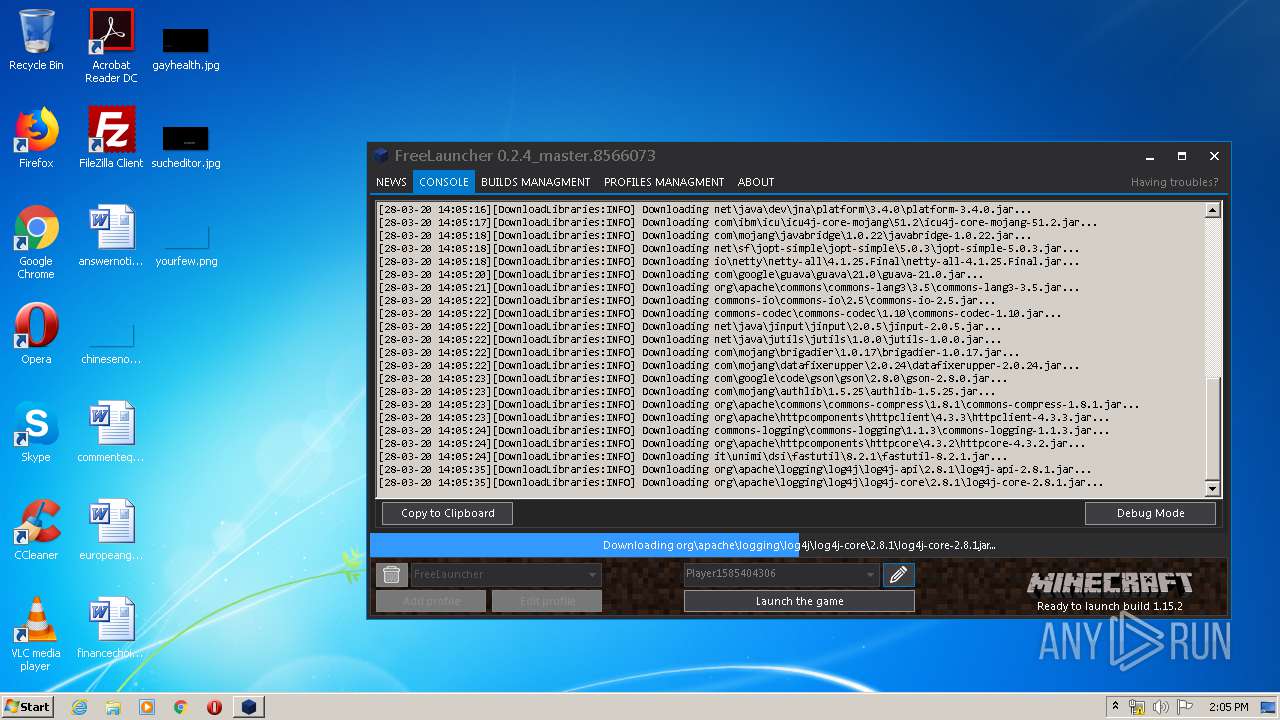Launch Firefox from desktop shortcut
The height and width of the screenshot is (720, 1280).
tap(36, 138)
